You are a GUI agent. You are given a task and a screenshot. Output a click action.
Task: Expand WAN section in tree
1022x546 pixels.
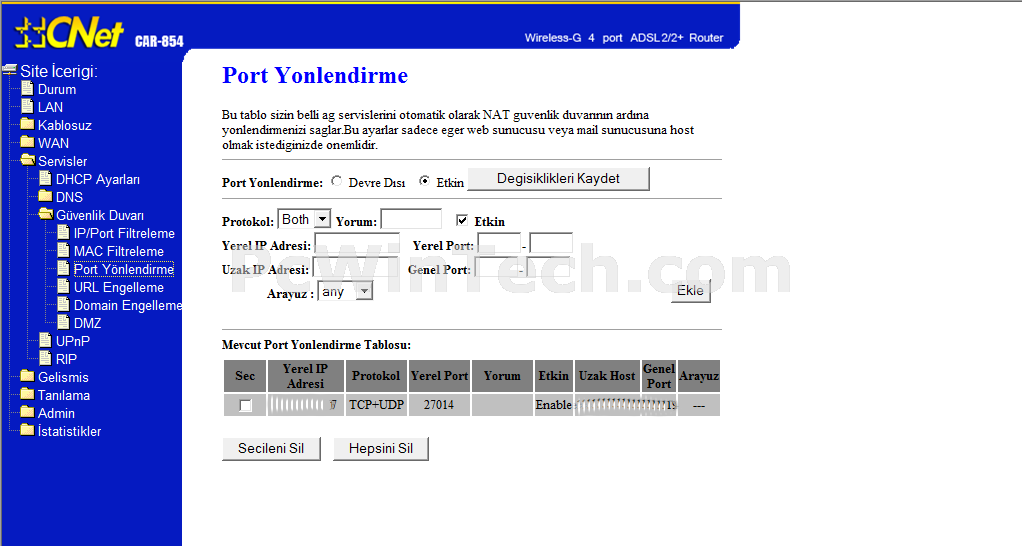point(53,143)
